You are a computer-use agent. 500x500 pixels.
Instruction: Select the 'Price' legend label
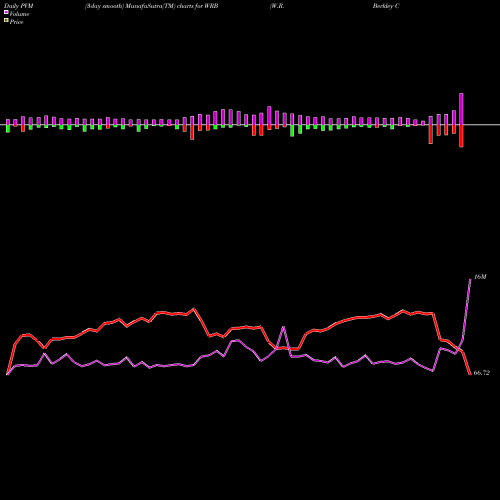[17, 22]
